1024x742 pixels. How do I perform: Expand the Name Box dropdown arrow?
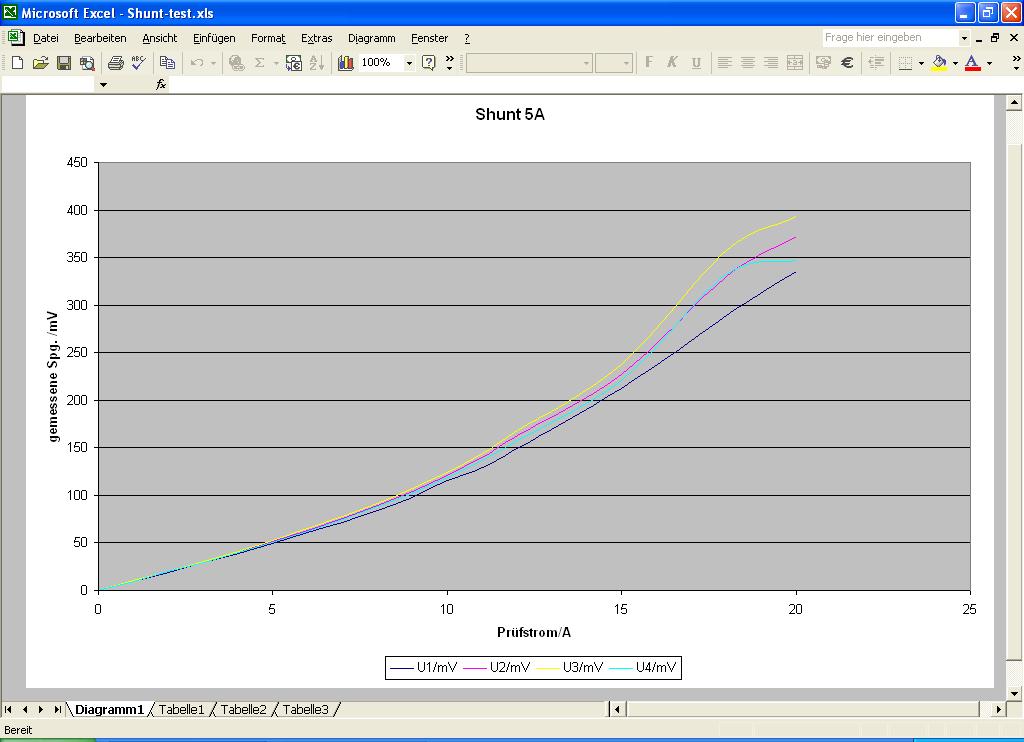click(x=102, y=85)
